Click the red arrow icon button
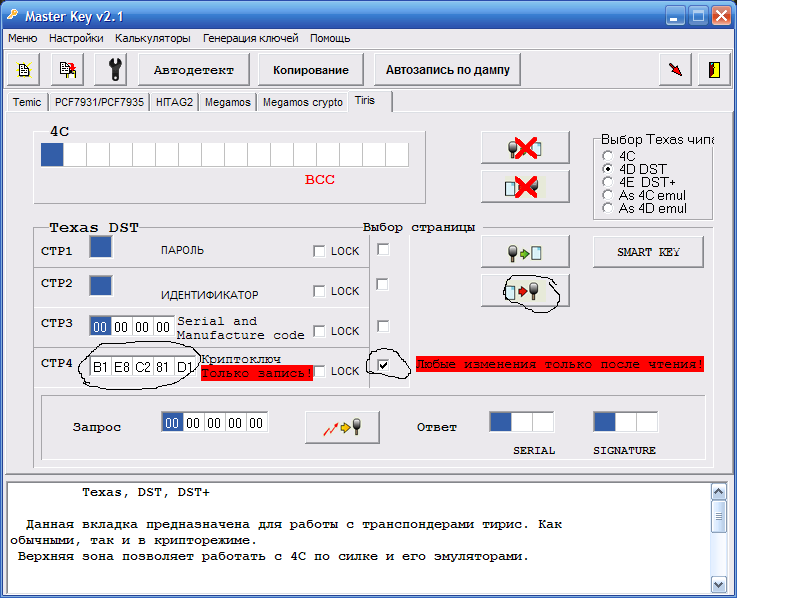 (675, 69)
